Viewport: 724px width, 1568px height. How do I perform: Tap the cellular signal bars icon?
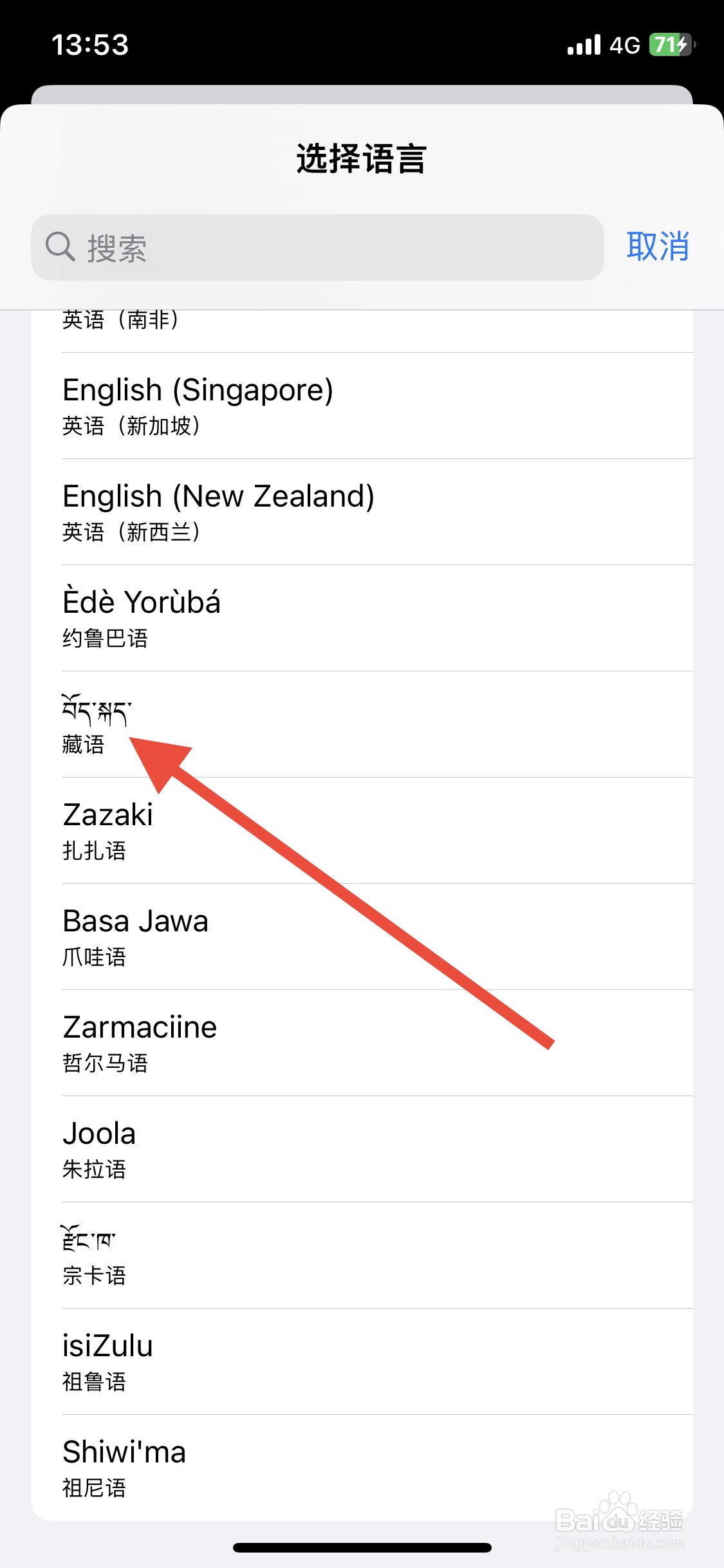584,45
